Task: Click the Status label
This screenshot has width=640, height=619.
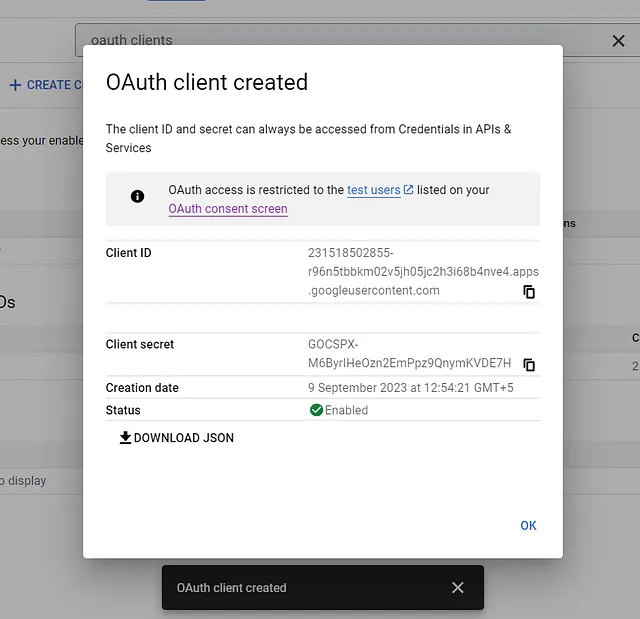Action: pyautogui.click(x=123, y=410)
